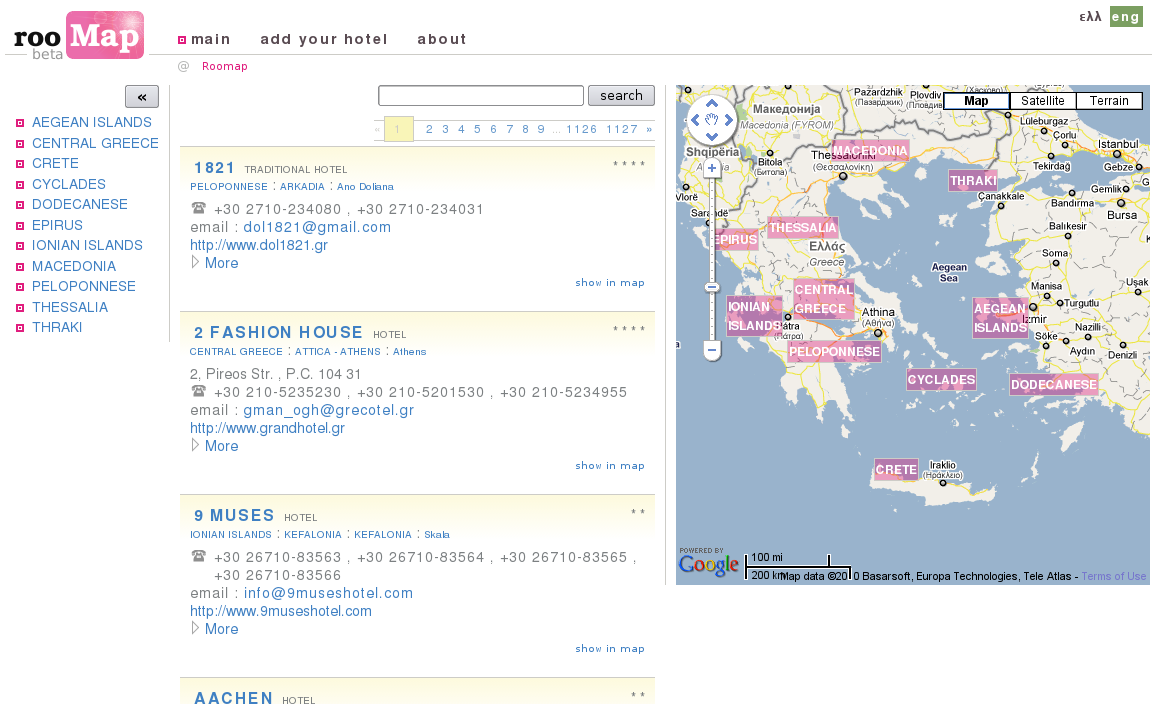The height and width of the screenshot is (704, 1157).
Task: Select CYCLADES in the region list
Action: tap(69, 184)
